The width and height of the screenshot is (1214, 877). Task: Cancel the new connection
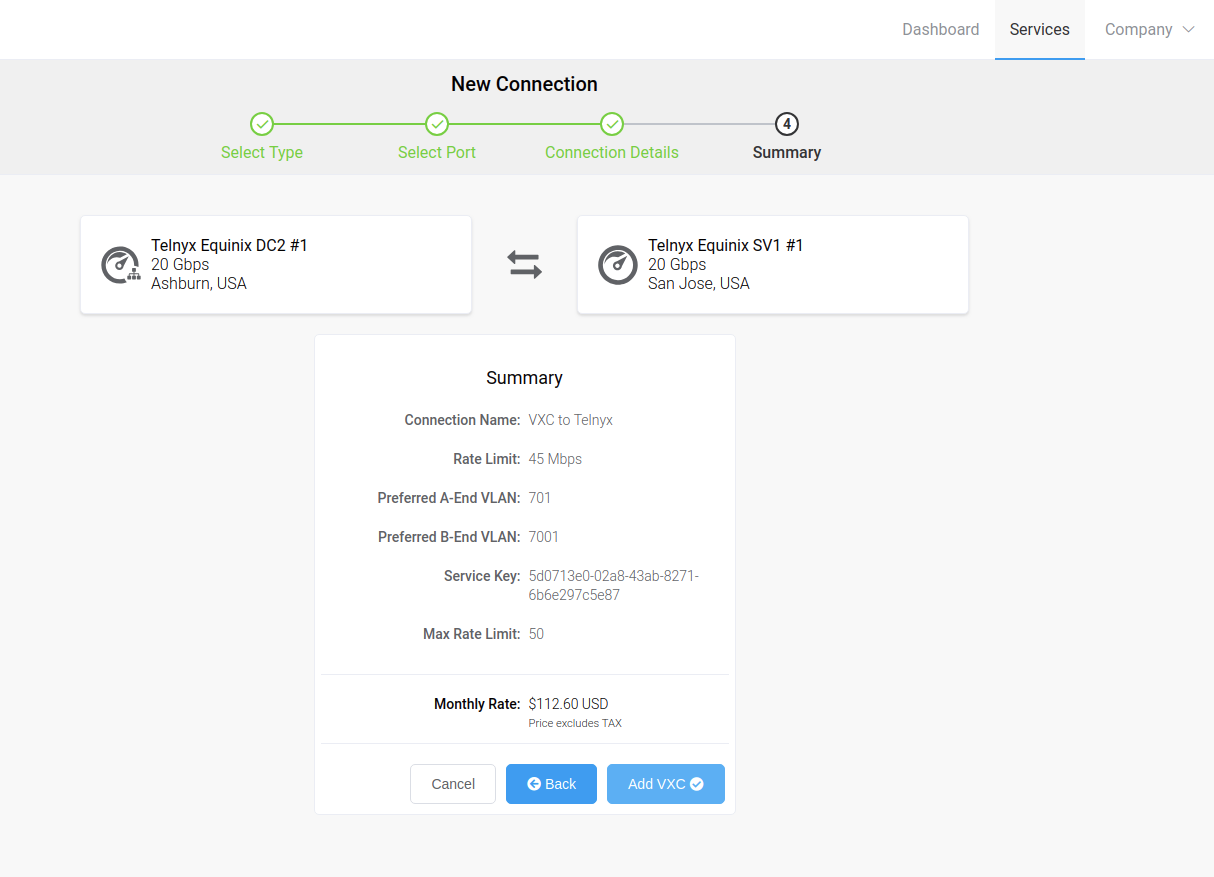(x=453, y=784)
